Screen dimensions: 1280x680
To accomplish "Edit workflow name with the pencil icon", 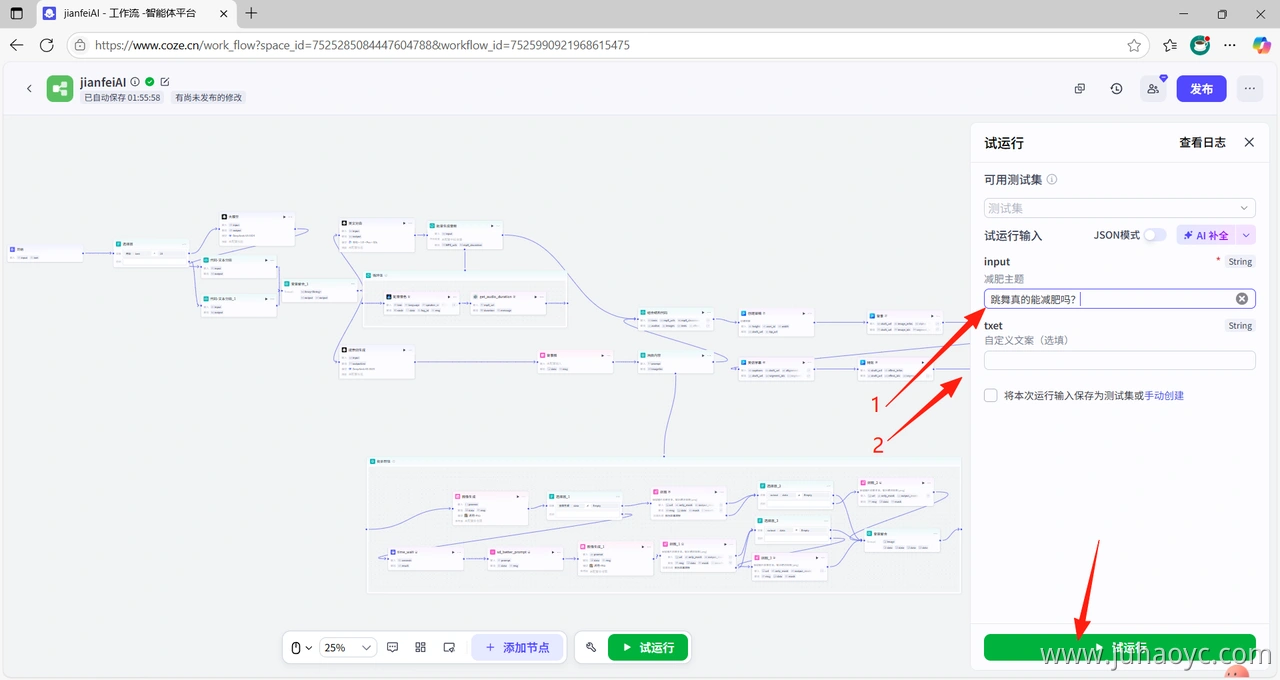I will point(165,82).
